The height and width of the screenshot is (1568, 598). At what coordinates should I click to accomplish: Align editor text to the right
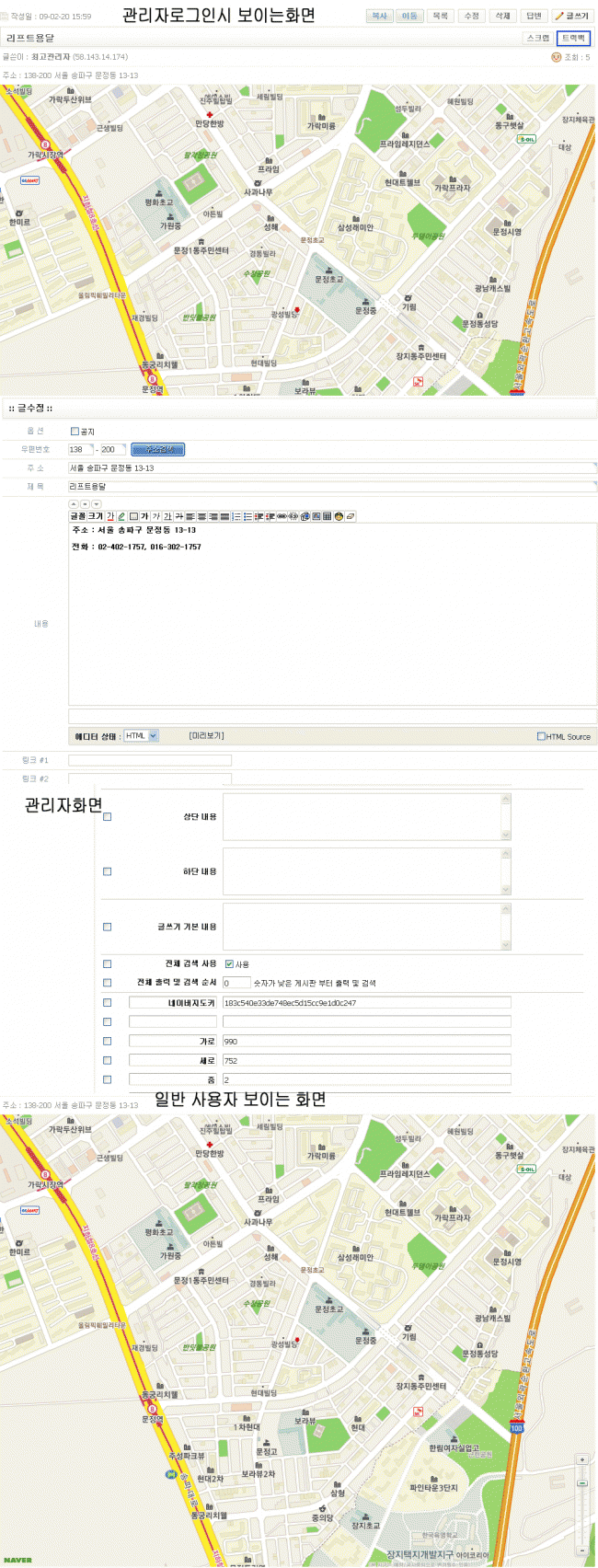213,516
